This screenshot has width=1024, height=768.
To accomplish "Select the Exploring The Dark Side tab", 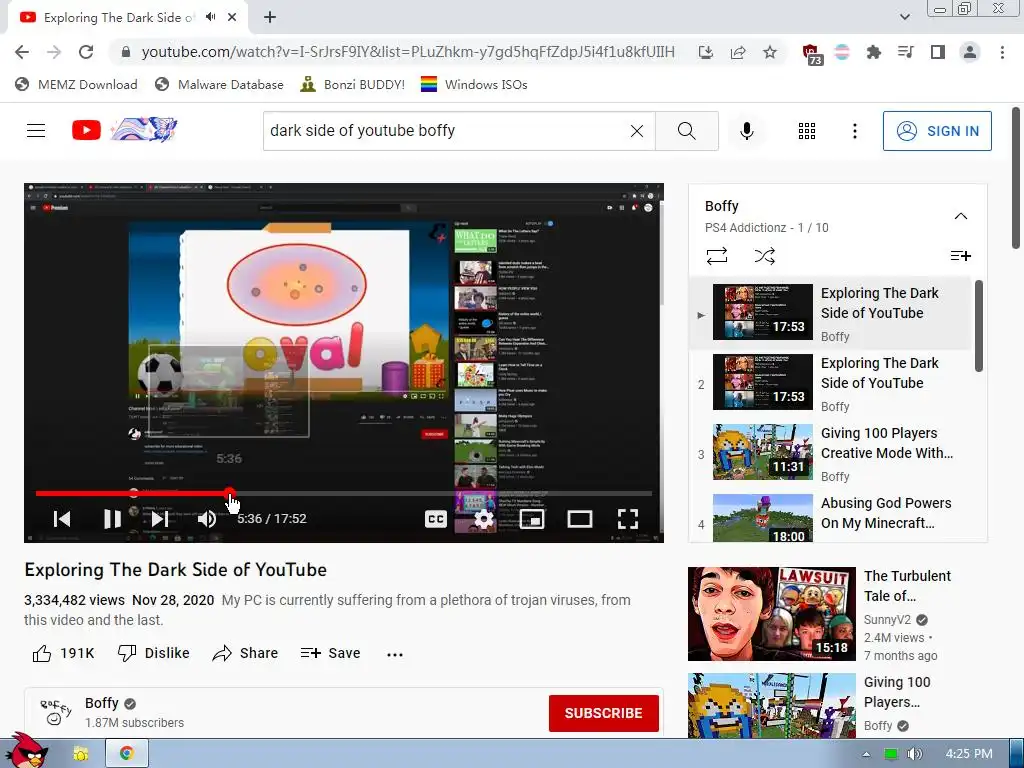I will pos(118,18).
